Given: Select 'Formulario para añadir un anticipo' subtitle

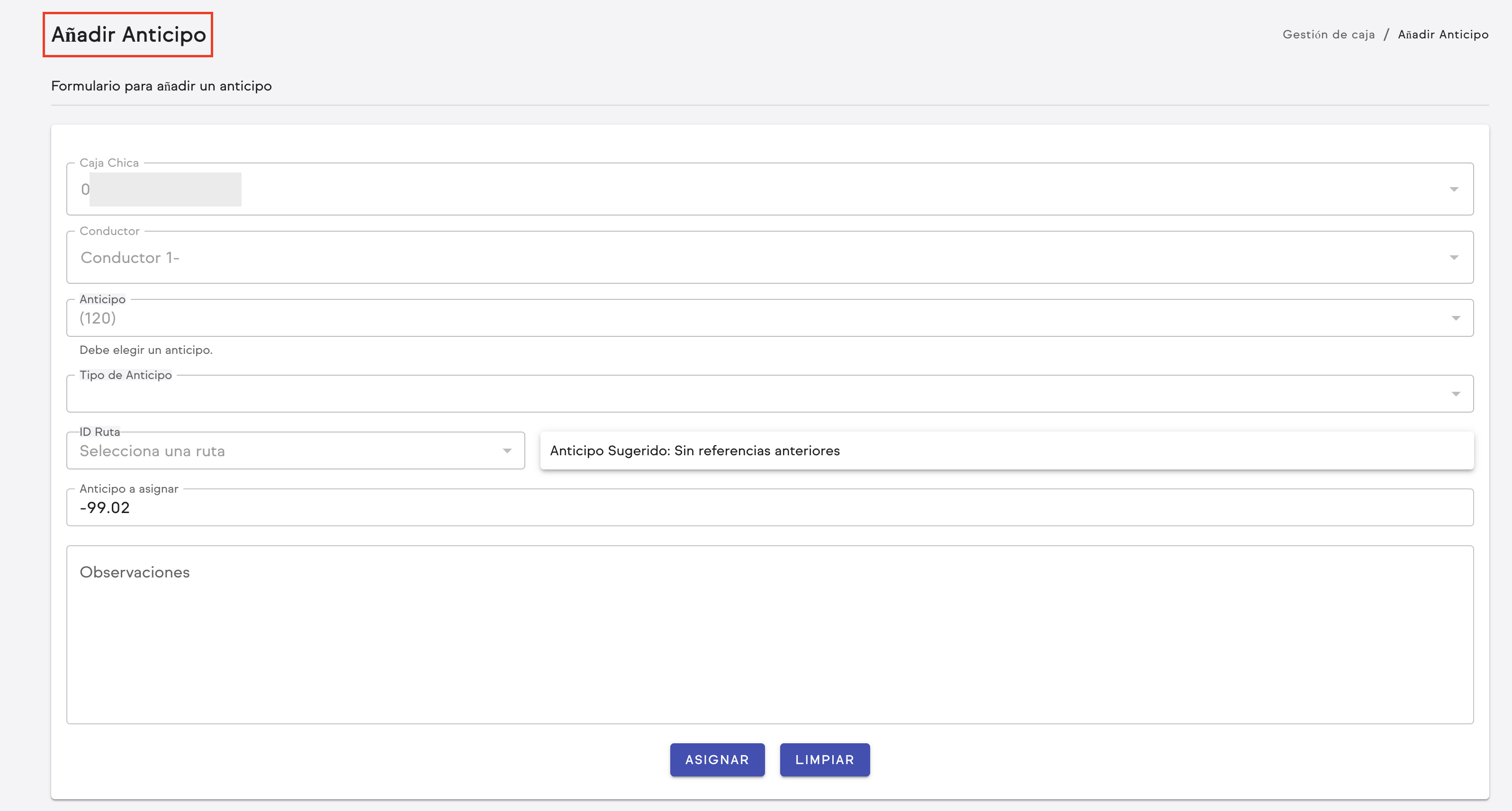Looking at the screenshot, I should click(161, 86).
